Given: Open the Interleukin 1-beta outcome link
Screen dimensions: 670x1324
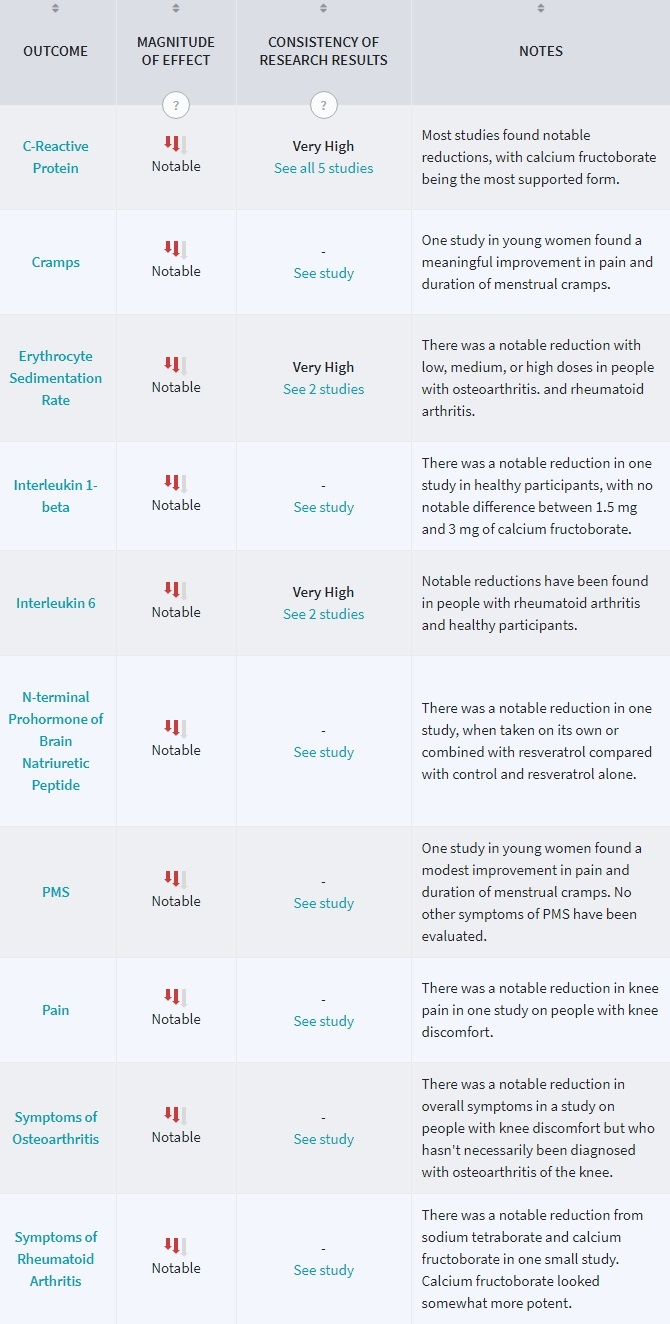Looking at the screenshot, I should (56, 496).
